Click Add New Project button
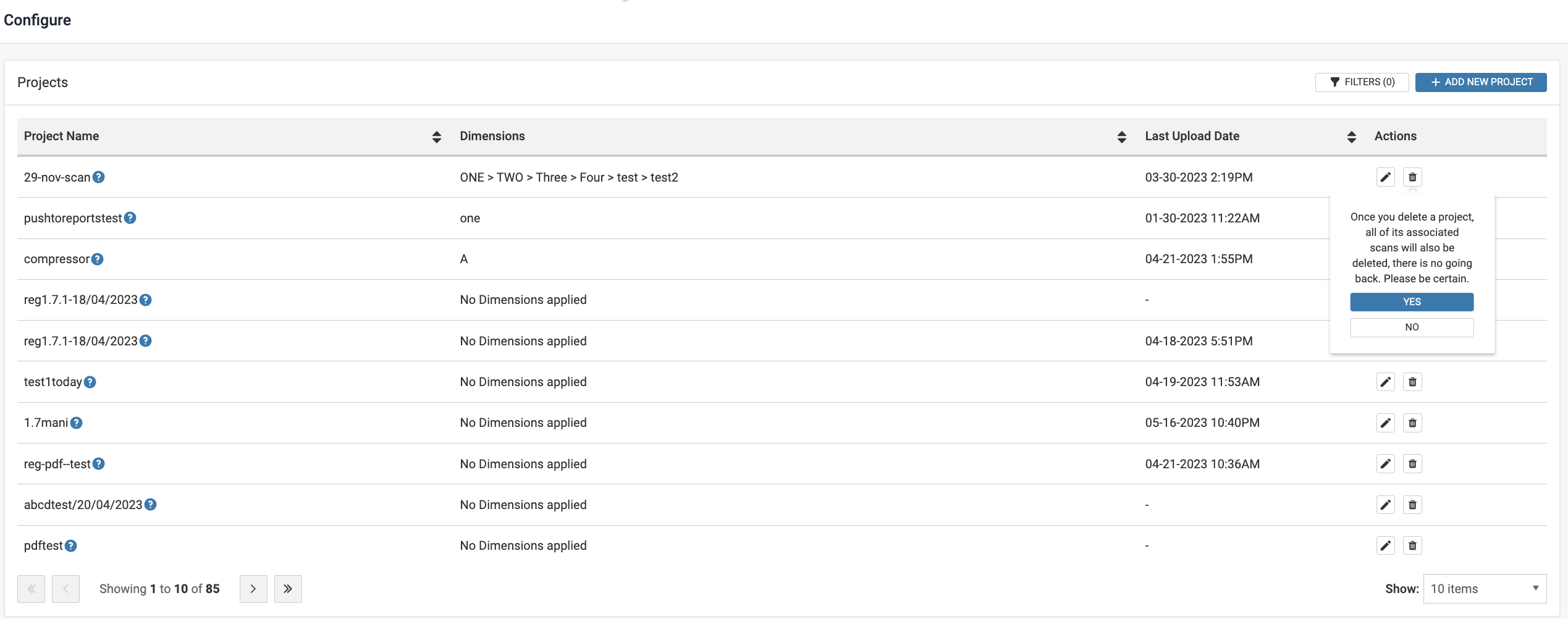The image size is (1568, 619). pyautogui.click(x=1480, y=82)
